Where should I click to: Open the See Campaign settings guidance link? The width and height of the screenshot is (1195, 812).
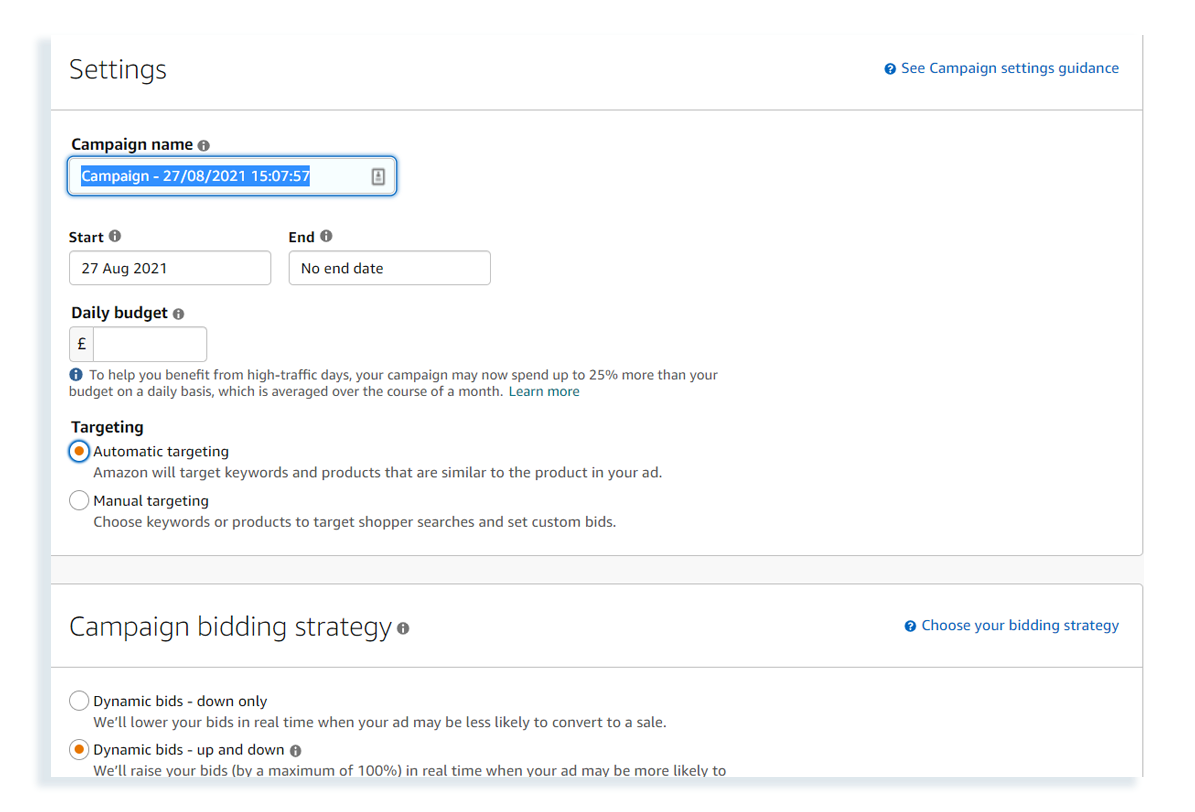[x=1009, y=68]
